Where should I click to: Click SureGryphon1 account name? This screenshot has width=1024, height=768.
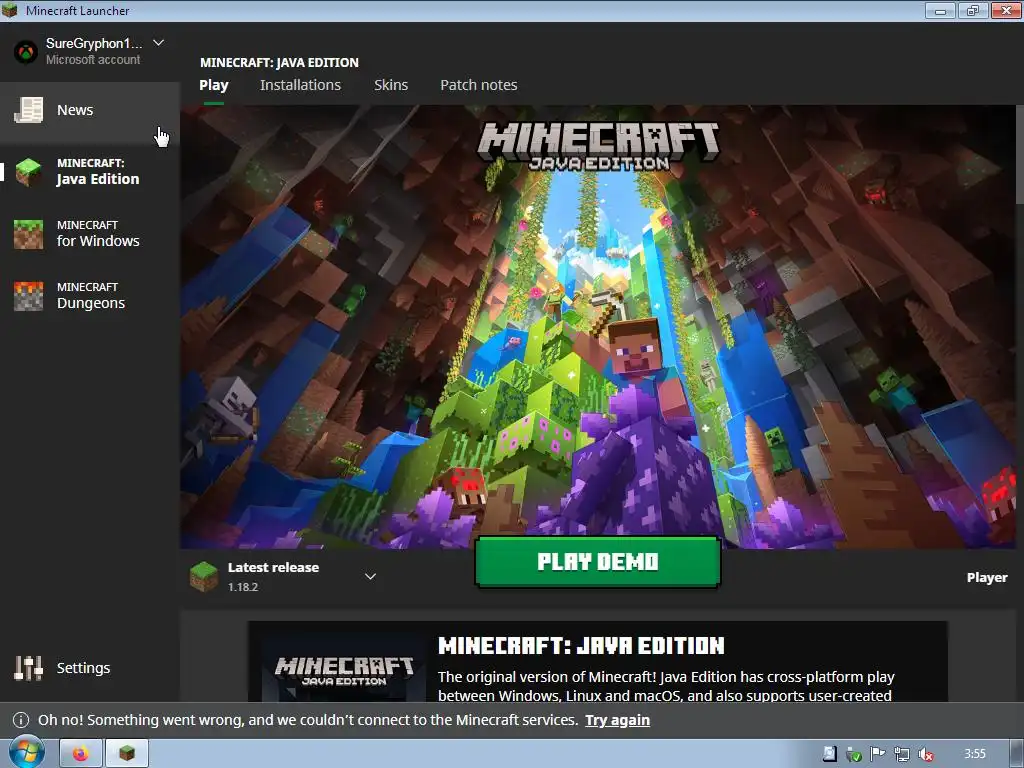[94, 44]
